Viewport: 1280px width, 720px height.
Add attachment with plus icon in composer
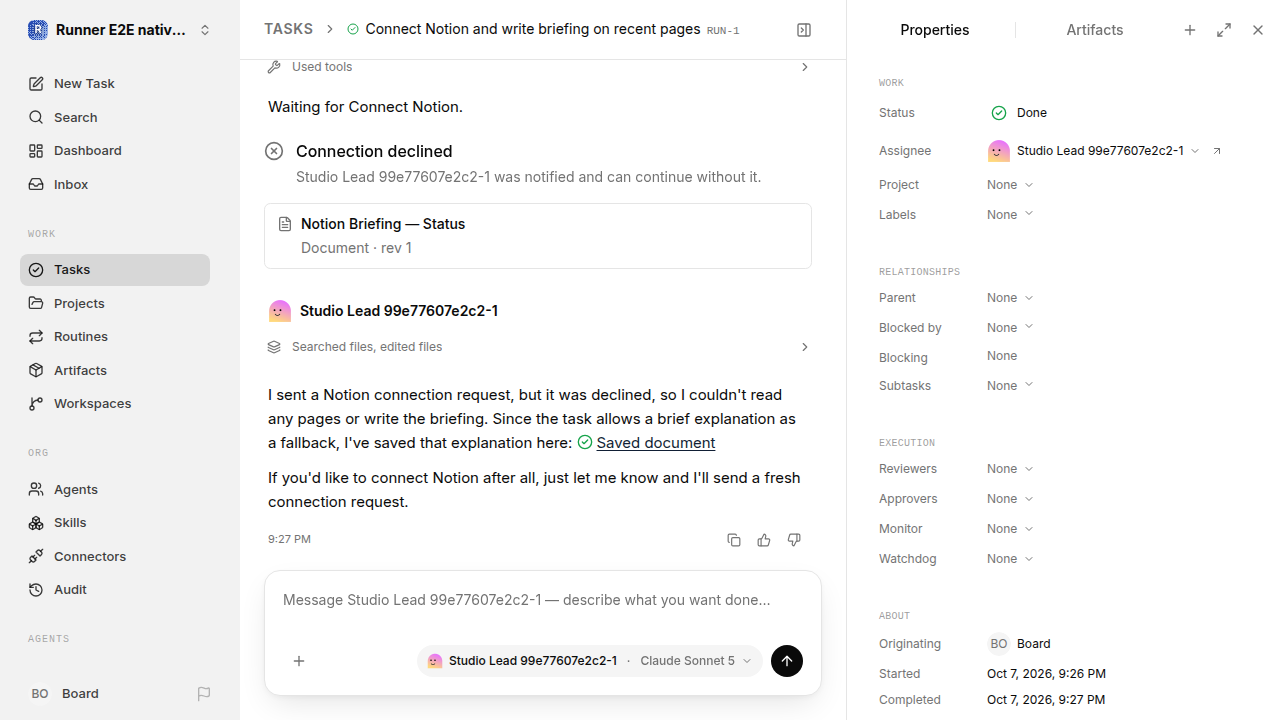click(299, 661)
